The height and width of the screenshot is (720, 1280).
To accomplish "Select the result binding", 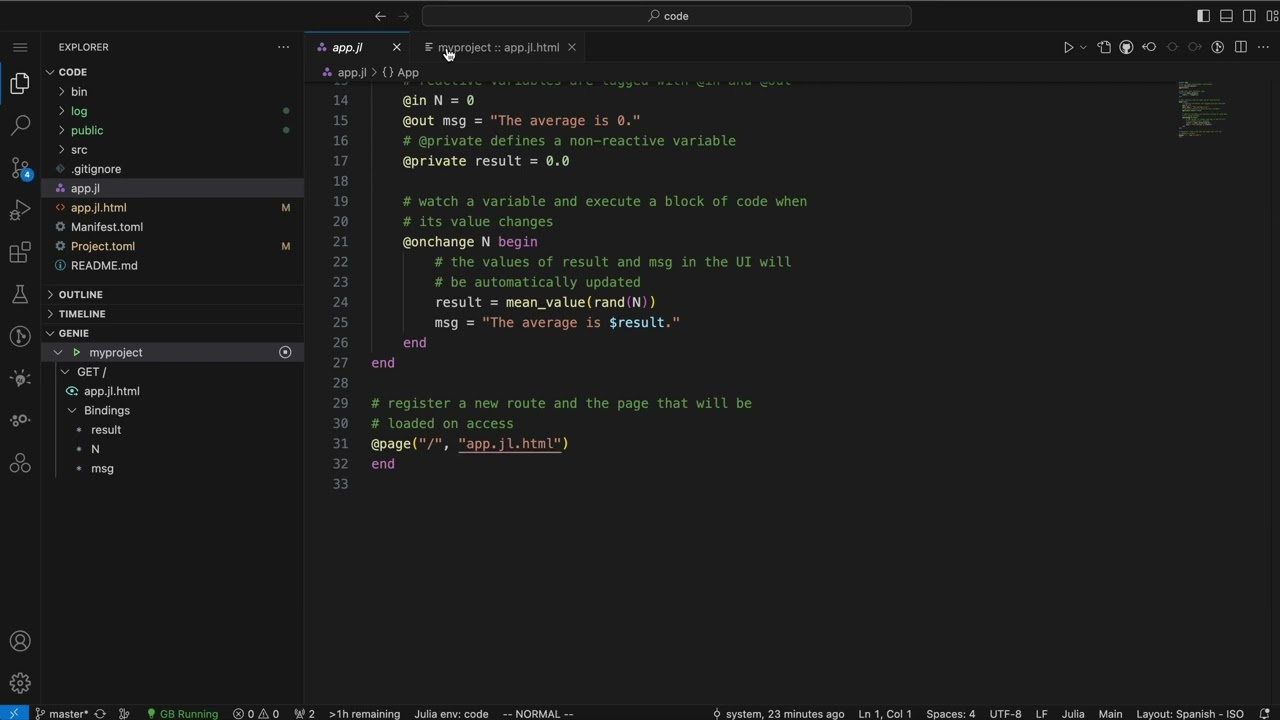I will [x=106, y=430].
